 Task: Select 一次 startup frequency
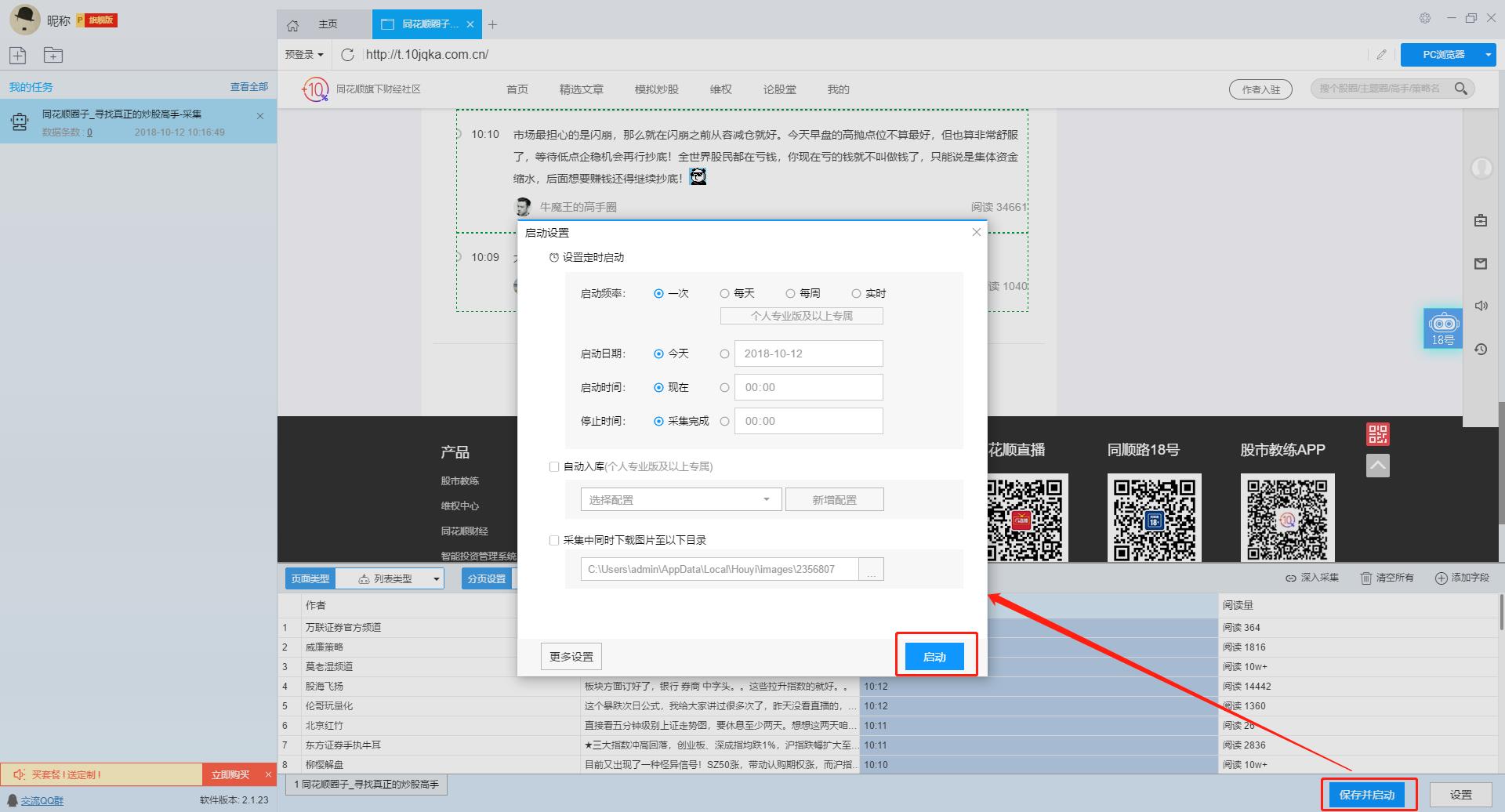[658, 293]
